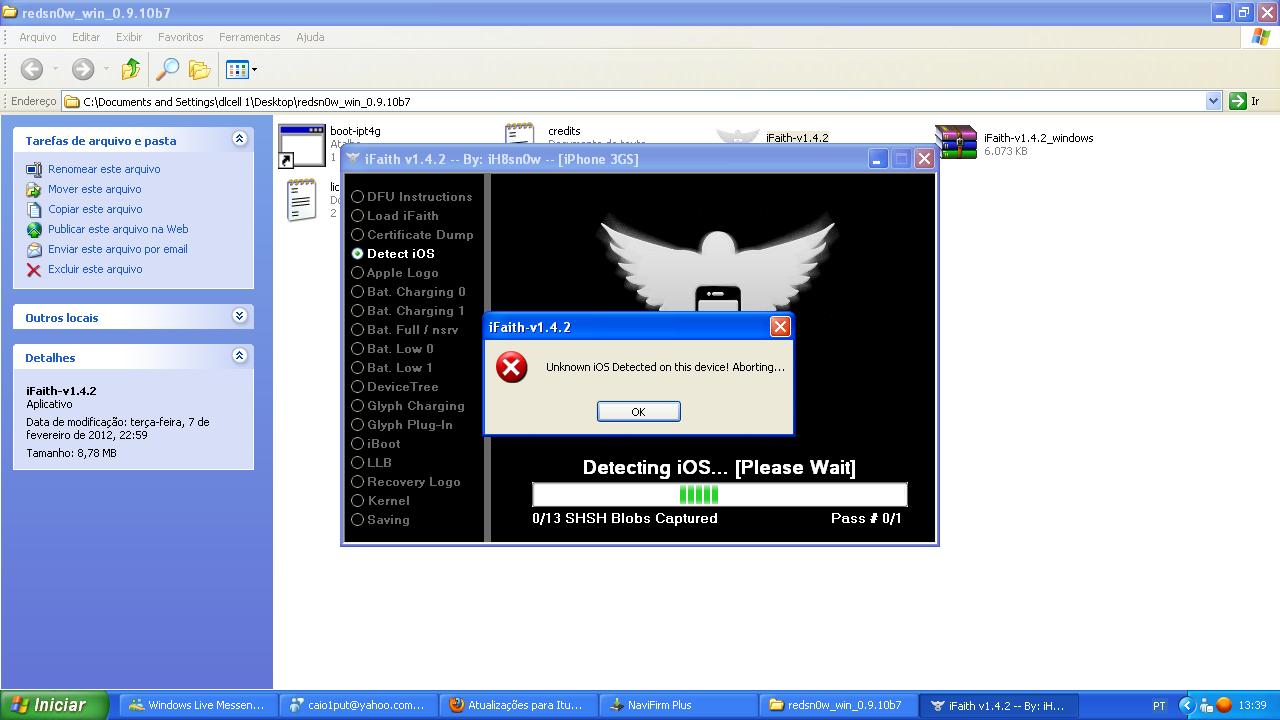Click the Iniciar start button
Screen dimensions: 1280x720
[53, 705]
